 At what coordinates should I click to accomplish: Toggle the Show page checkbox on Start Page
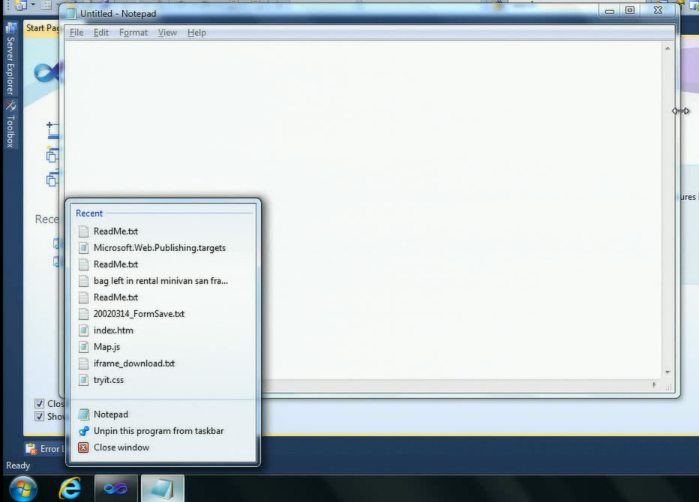pyautogui.click(x=39, y=416)
